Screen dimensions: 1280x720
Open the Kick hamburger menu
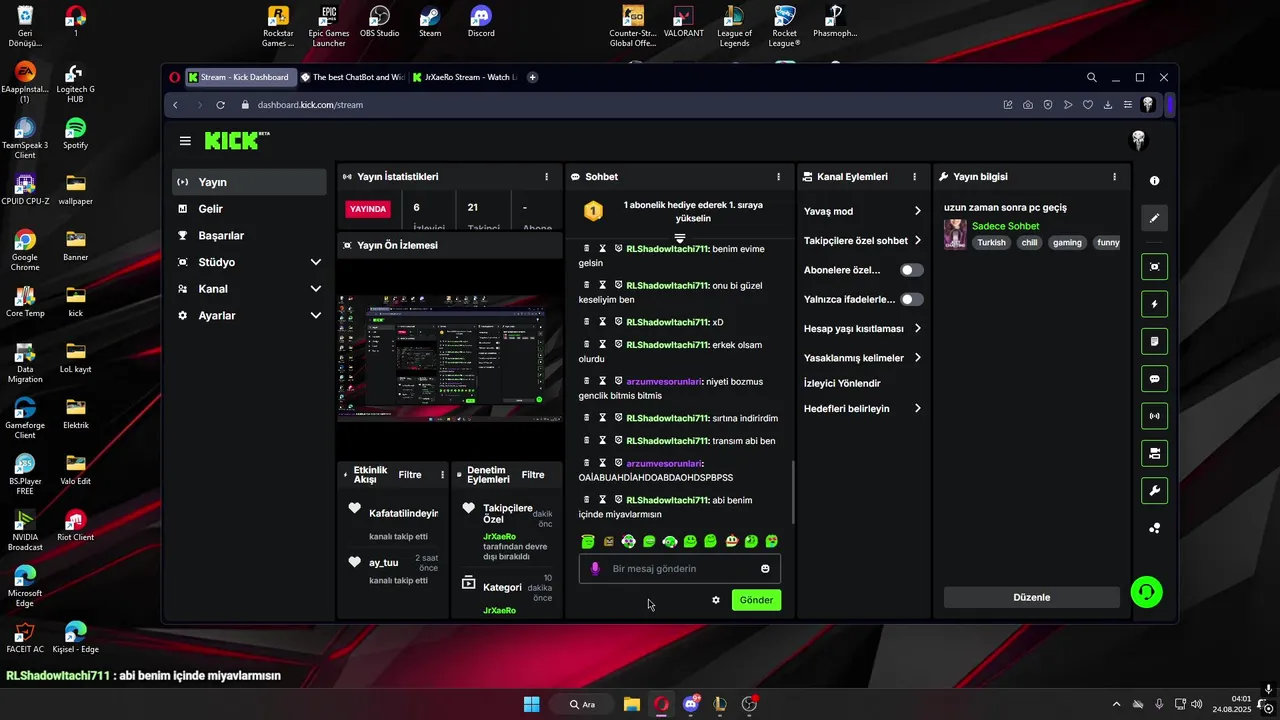coord(185,141)
